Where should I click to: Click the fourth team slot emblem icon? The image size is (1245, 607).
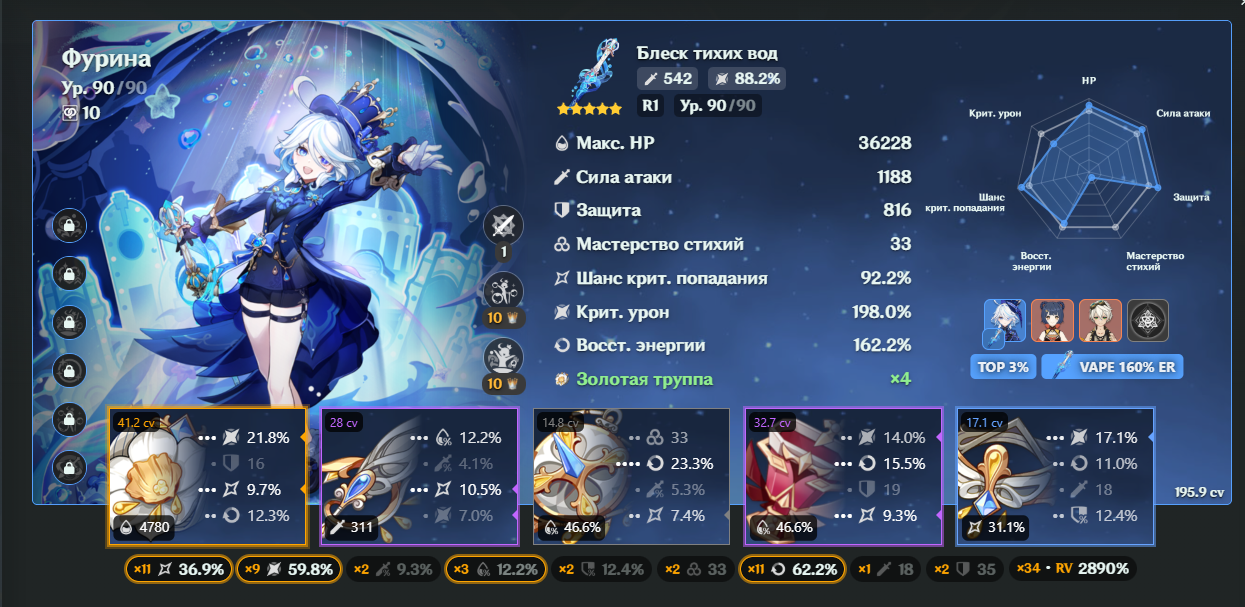(x=1148, y=321)
